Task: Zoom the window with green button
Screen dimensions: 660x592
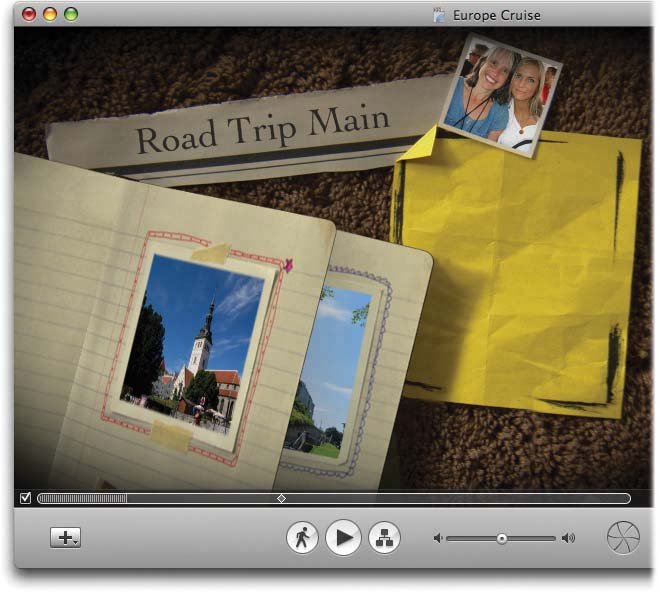Action: click(71, 14)
